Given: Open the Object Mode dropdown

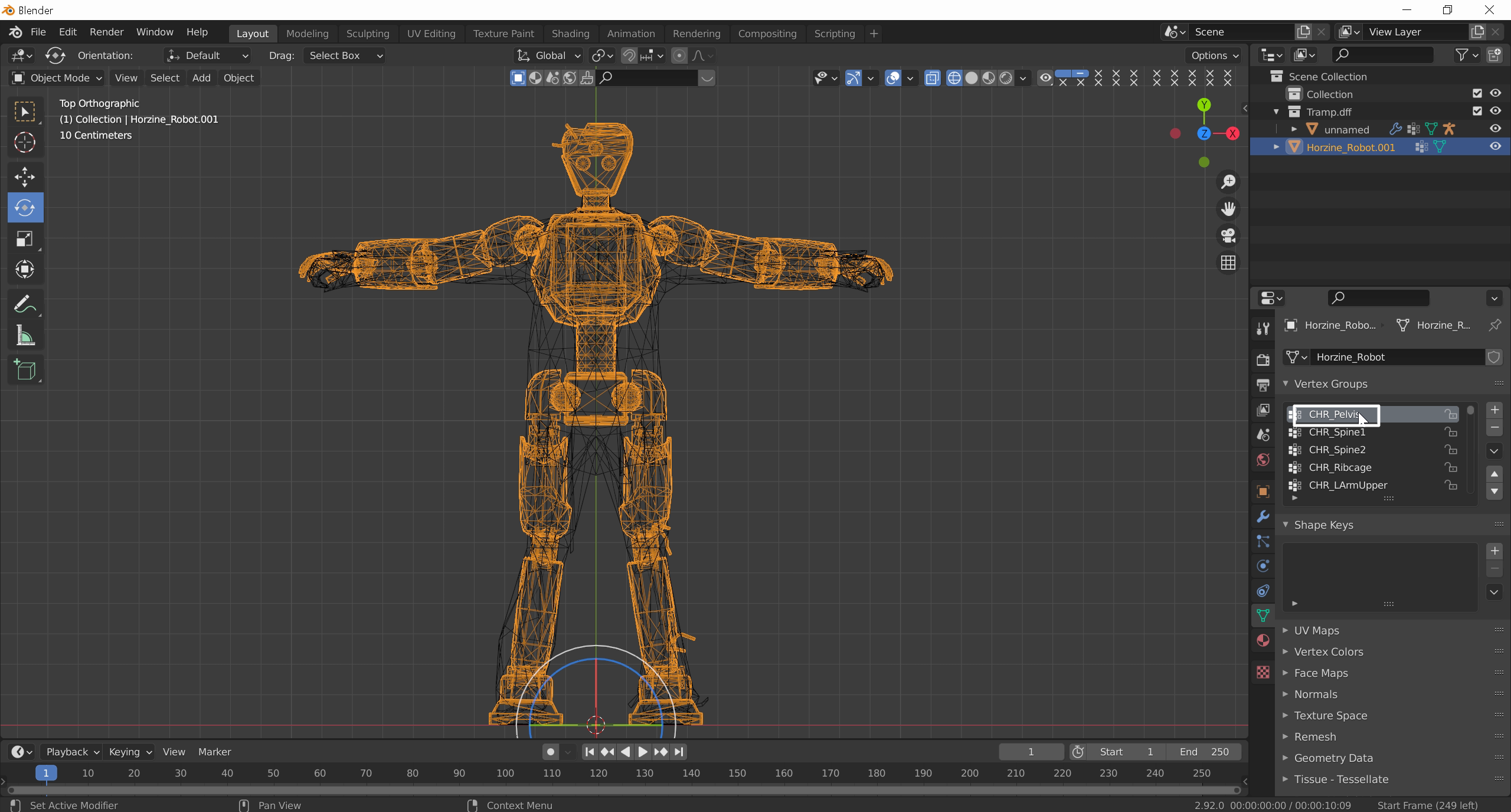Looking at the screenshot, I should [x=57, y=78].
